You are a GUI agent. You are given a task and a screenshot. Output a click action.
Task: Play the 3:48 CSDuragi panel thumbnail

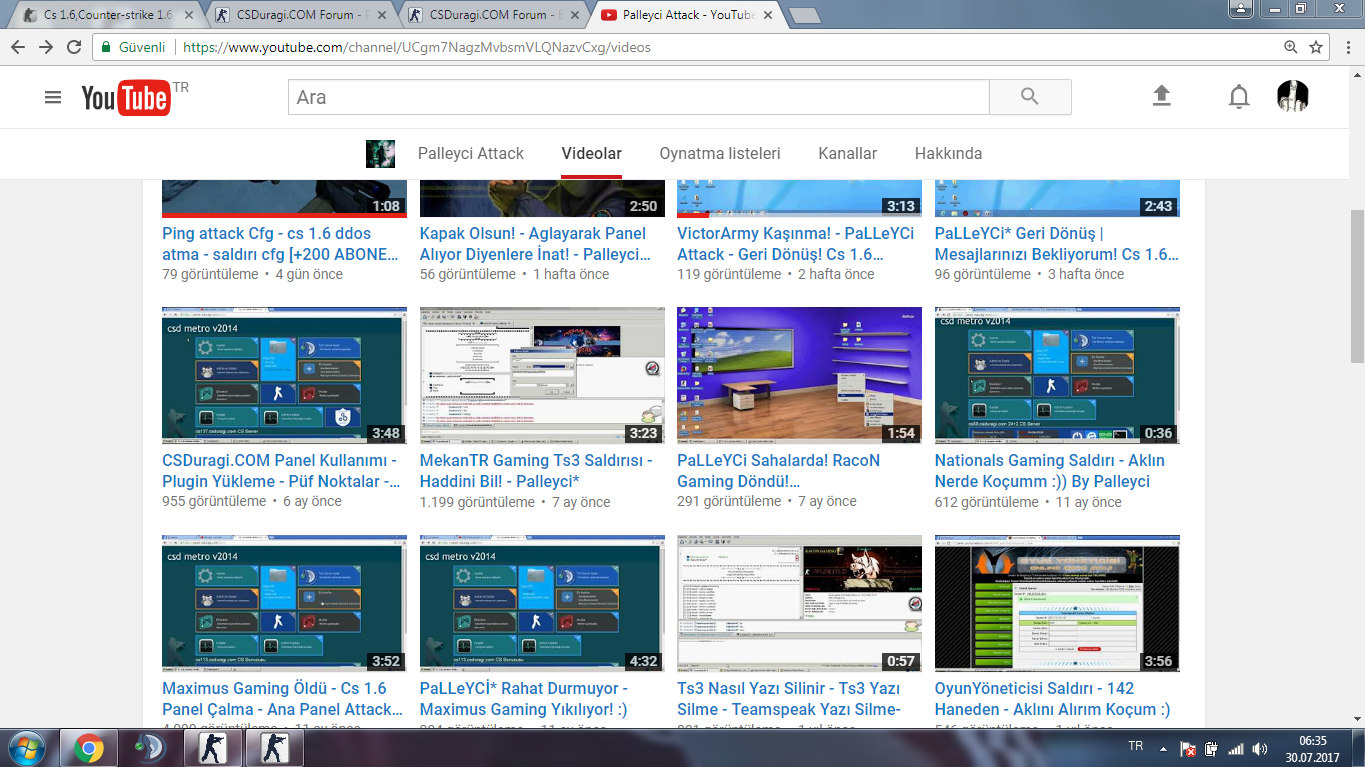point(284,375)
